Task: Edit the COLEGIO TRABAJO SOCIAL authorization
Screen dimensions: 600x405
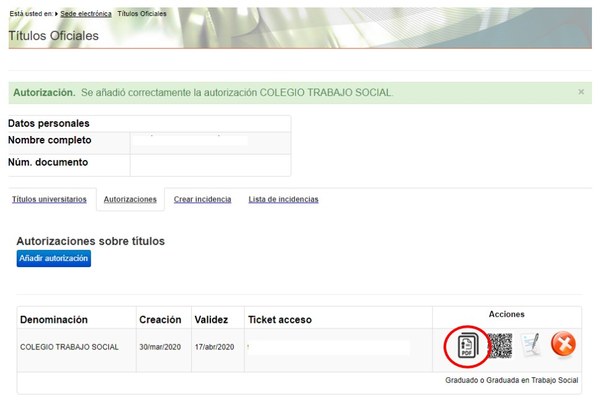Action: [530, 346]
